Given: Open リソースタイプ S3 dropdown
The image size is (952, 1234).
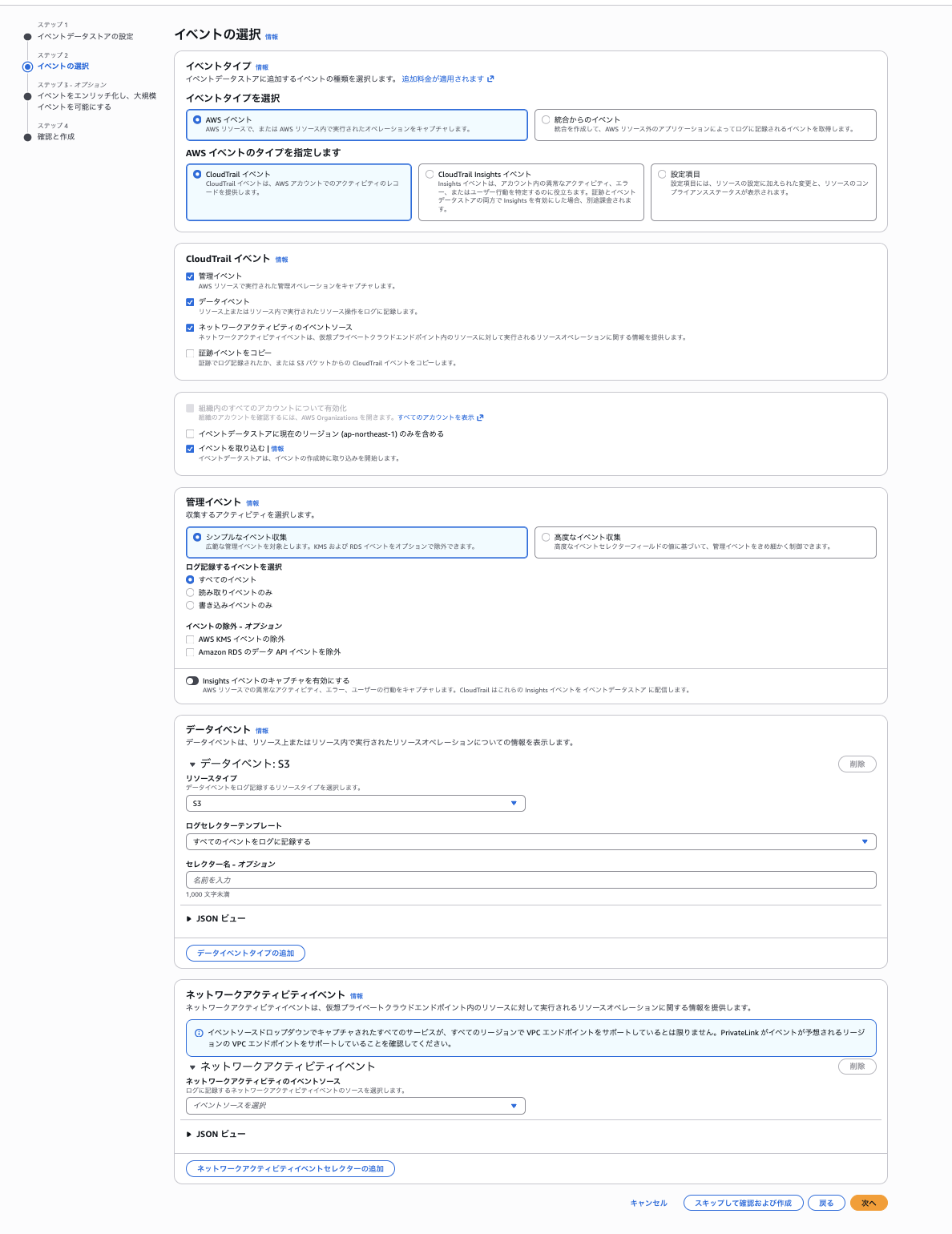Looking at the screenshot, I should coord(356,803).
